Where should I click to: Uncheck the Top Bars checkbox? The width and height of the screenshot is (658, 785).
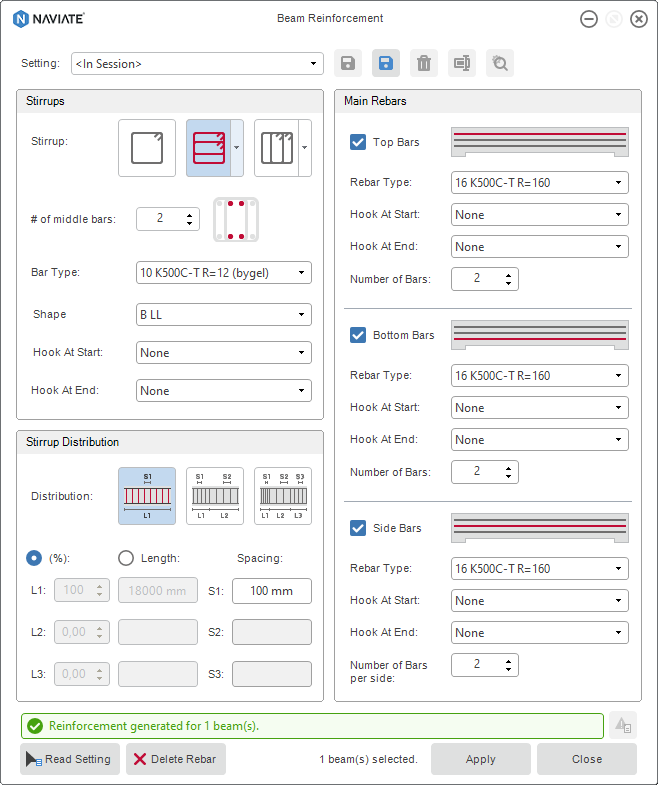point(358,142)
